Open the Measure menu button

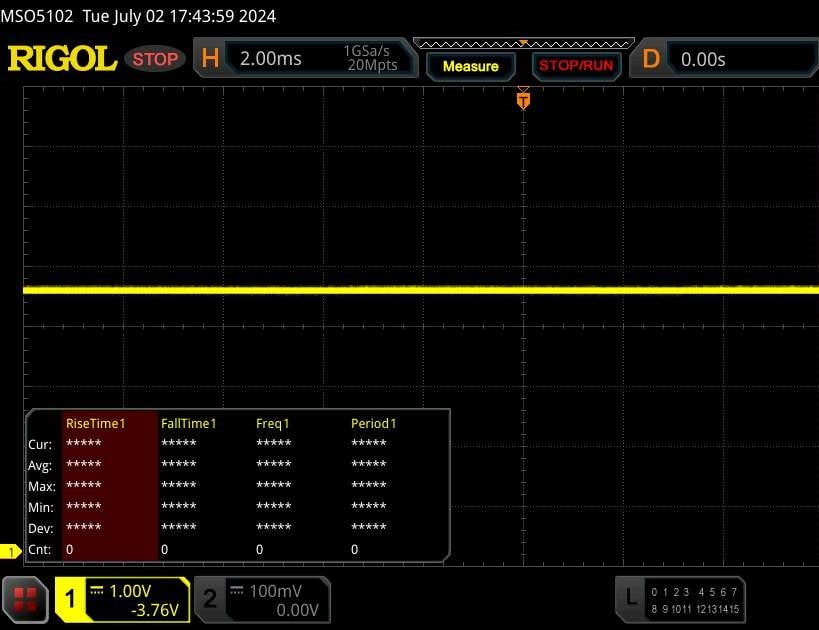point(471,66)
